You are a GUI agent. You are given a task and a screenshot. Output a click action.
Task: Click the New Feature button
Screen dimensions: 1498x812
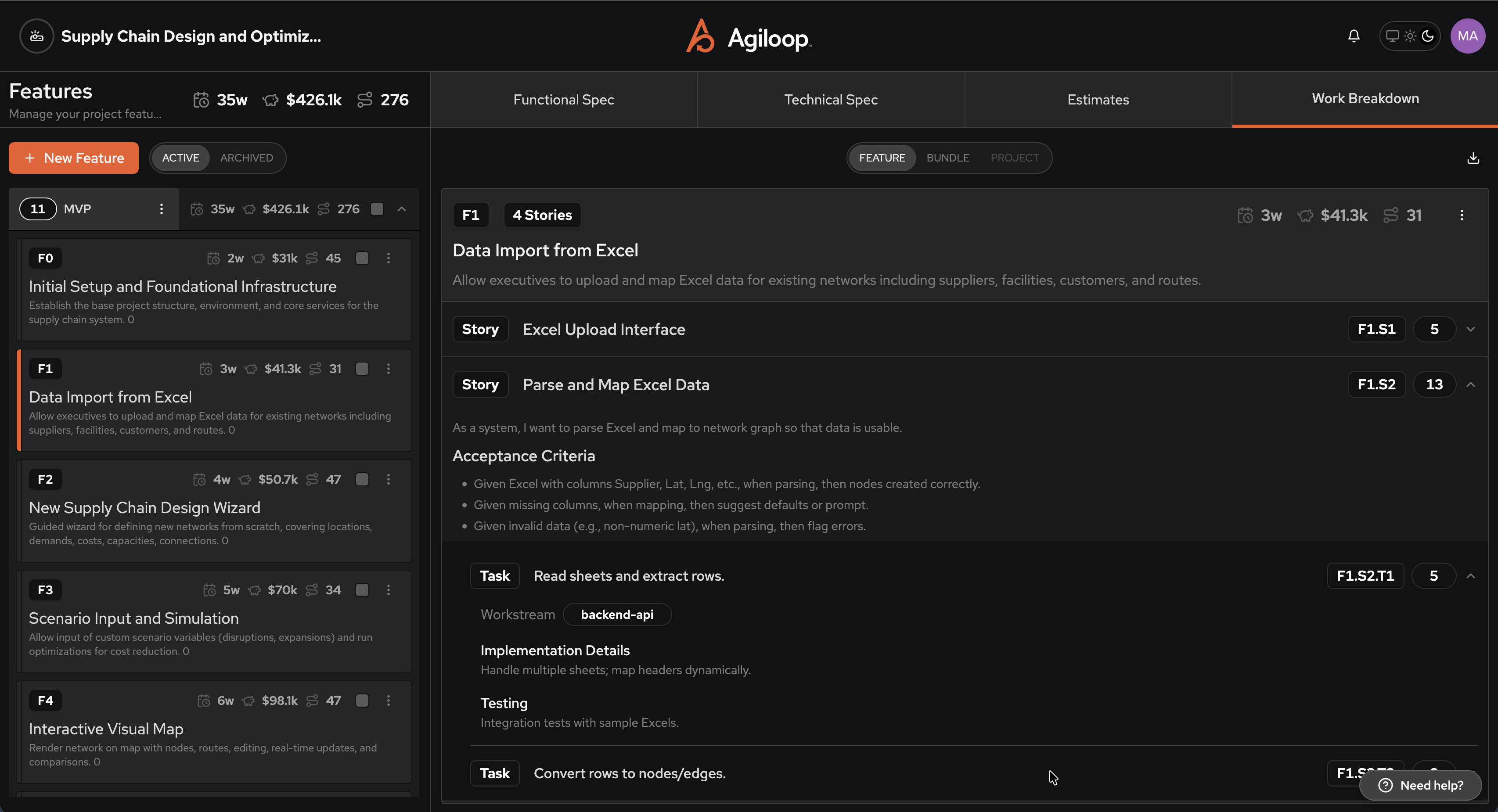point(74,158)
